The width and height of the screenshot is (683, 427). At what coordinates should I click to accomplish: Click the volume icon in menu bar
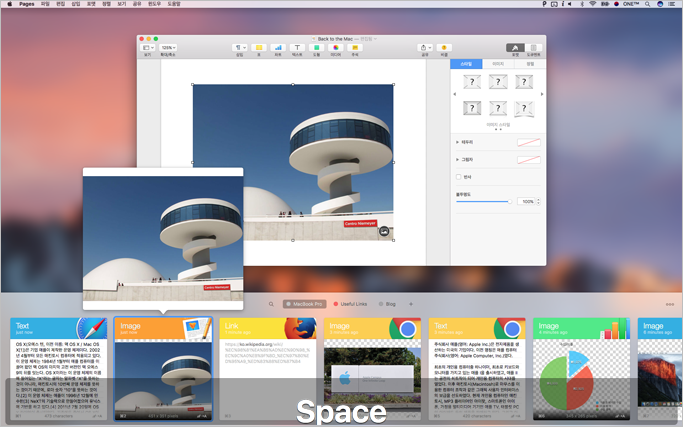[x=569, y=4]
